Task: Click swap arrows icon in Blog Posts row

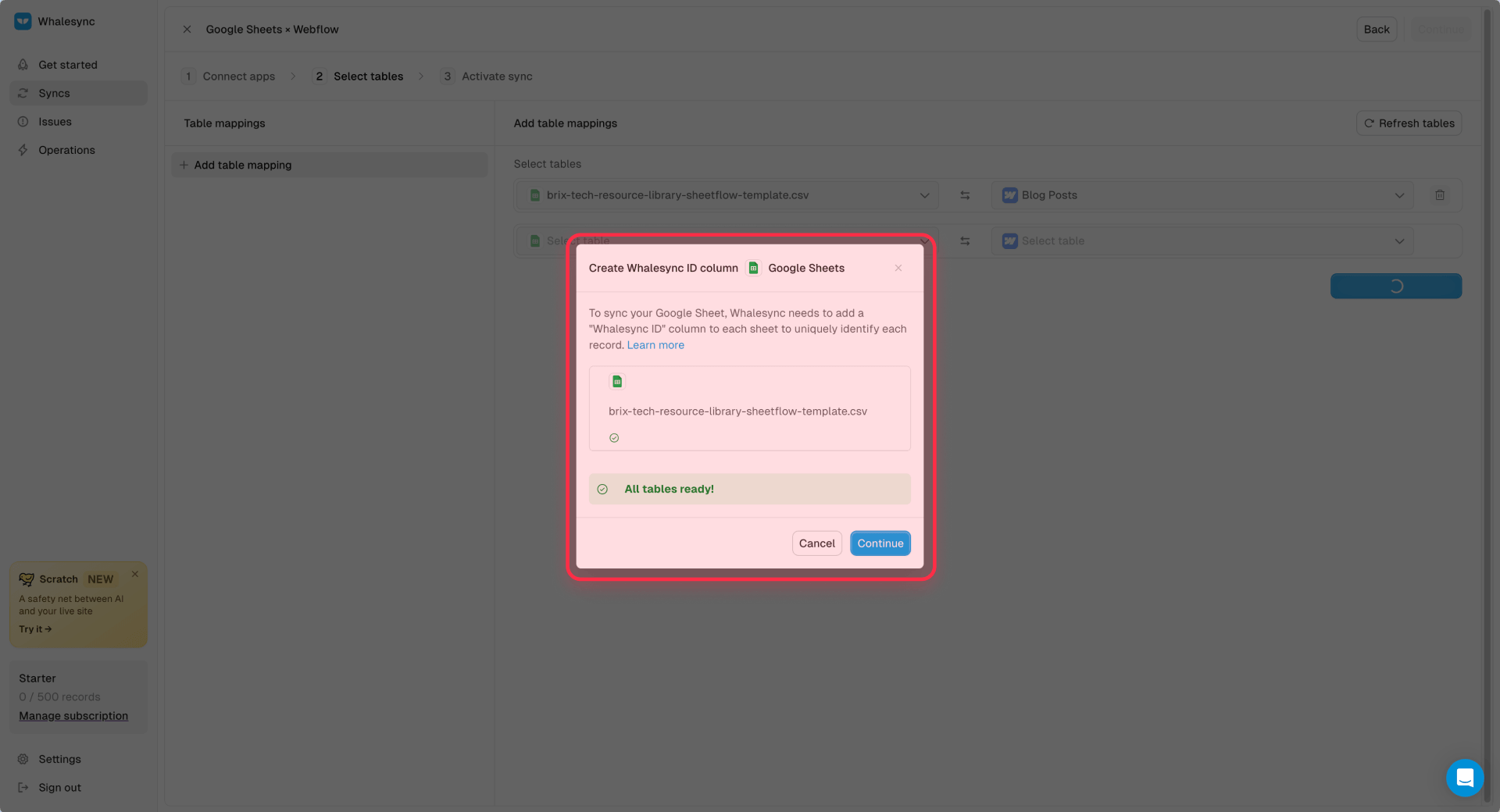Action: coord(965,195)
